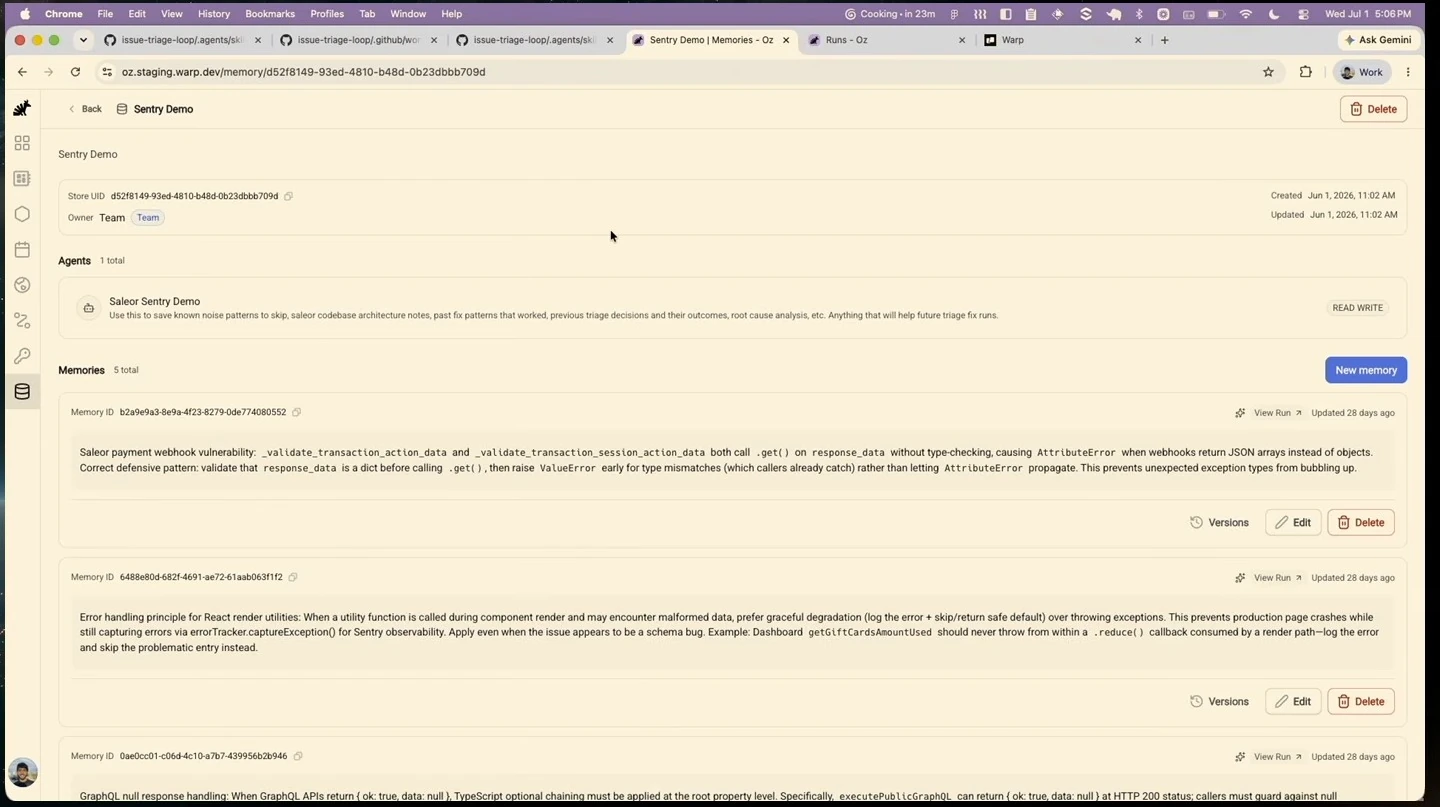
Task: Delete the payment webhook vulnerability memory
Action: pos(1361,522)
